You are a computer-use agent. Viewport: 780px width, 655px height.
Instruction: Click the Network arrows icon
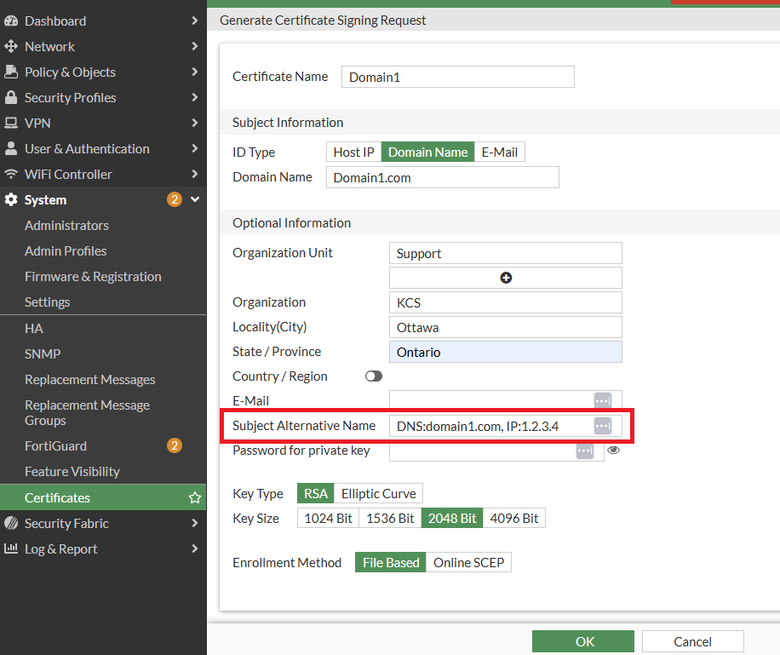click(x=11, y=46)
